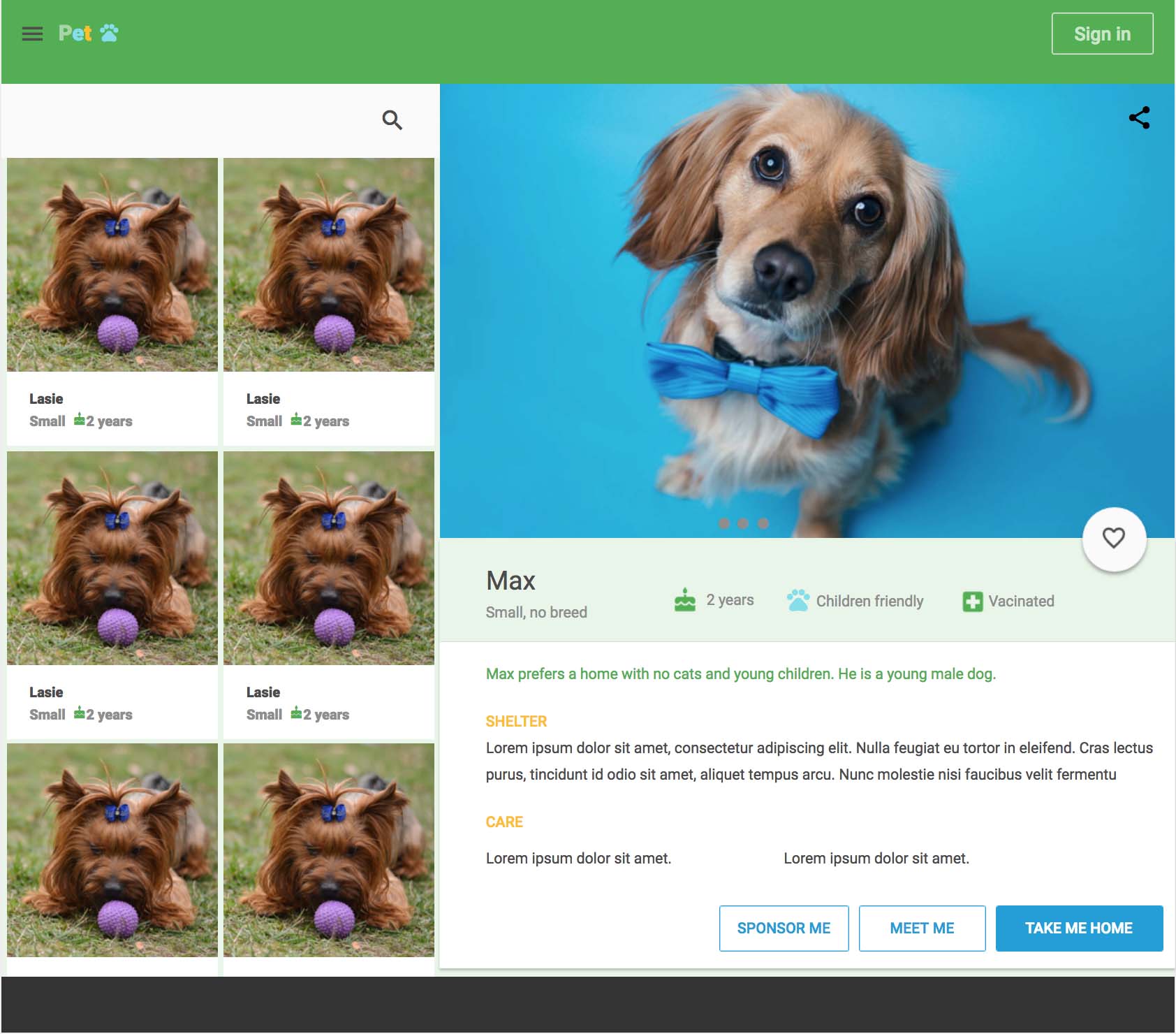Open the hamburger navigation menu
This screenshot has width=1176, height=1034.
pos(32,34)
